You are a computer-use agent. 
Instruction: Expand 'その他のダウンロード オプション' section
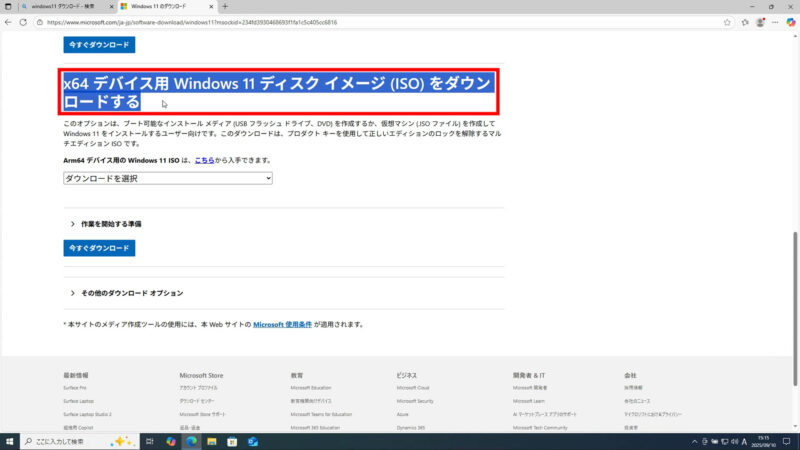[126, 293]
